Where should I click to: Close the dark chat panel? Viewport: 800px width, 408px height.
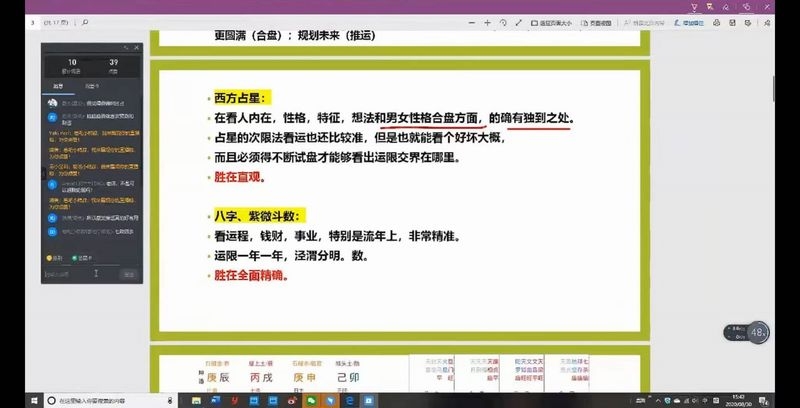click(x=136, y=47)
